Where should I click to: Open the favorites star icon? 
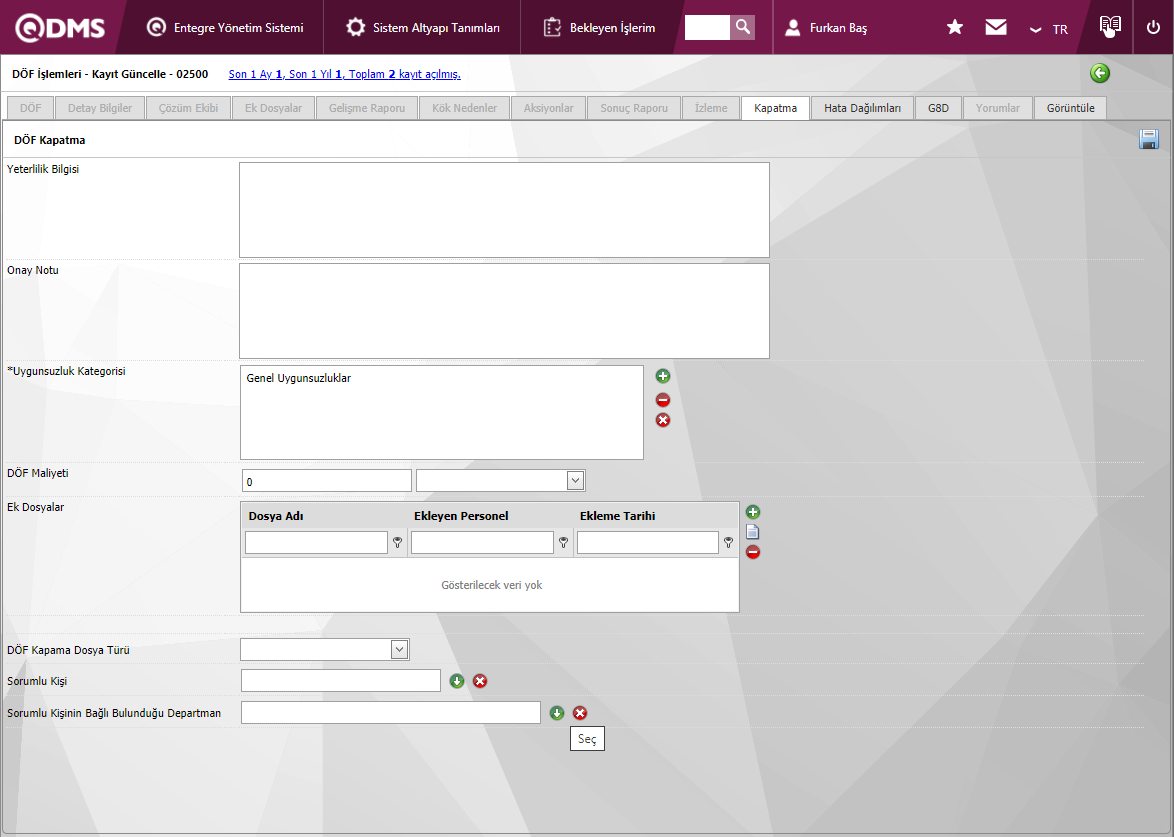click(x=955, y=28)
